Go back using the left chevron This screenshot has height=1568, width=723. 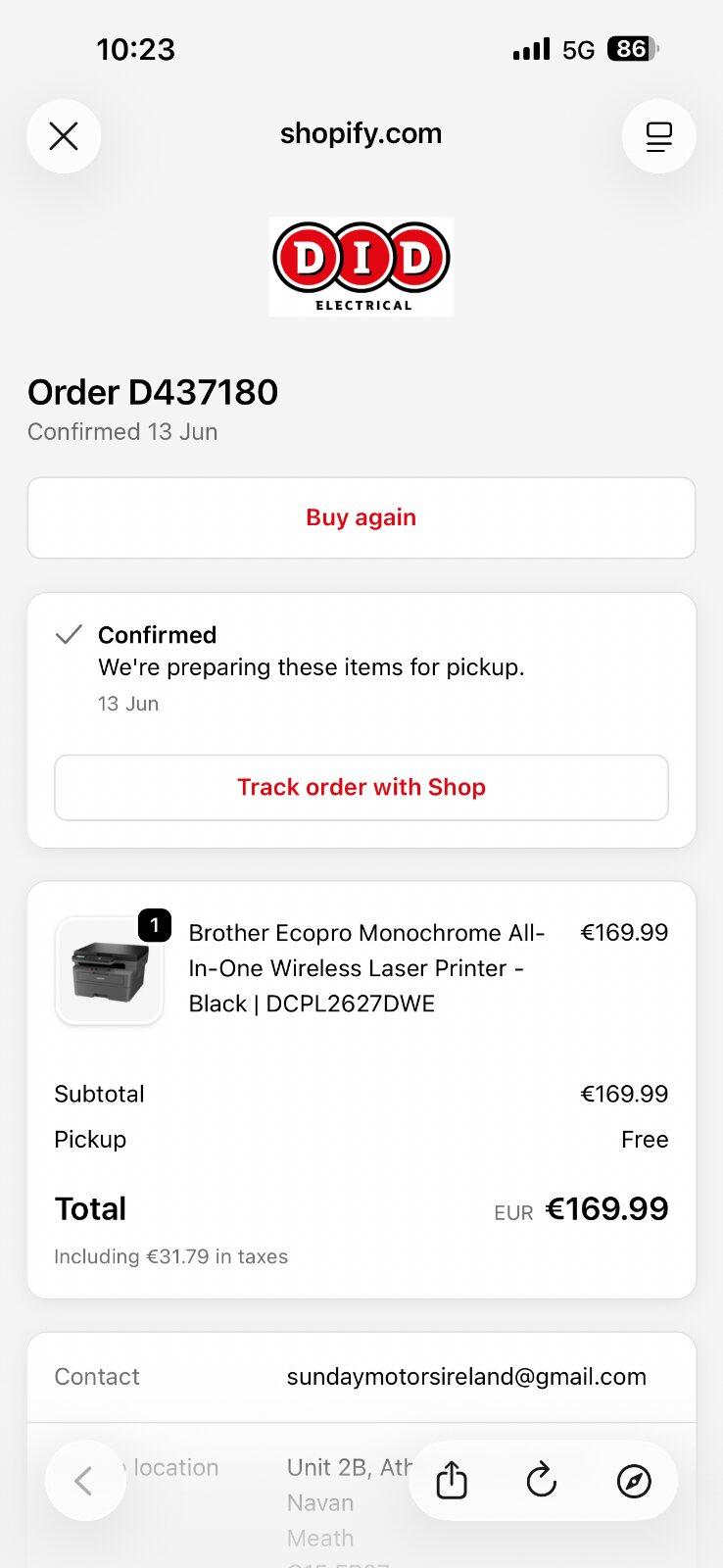85,1480
